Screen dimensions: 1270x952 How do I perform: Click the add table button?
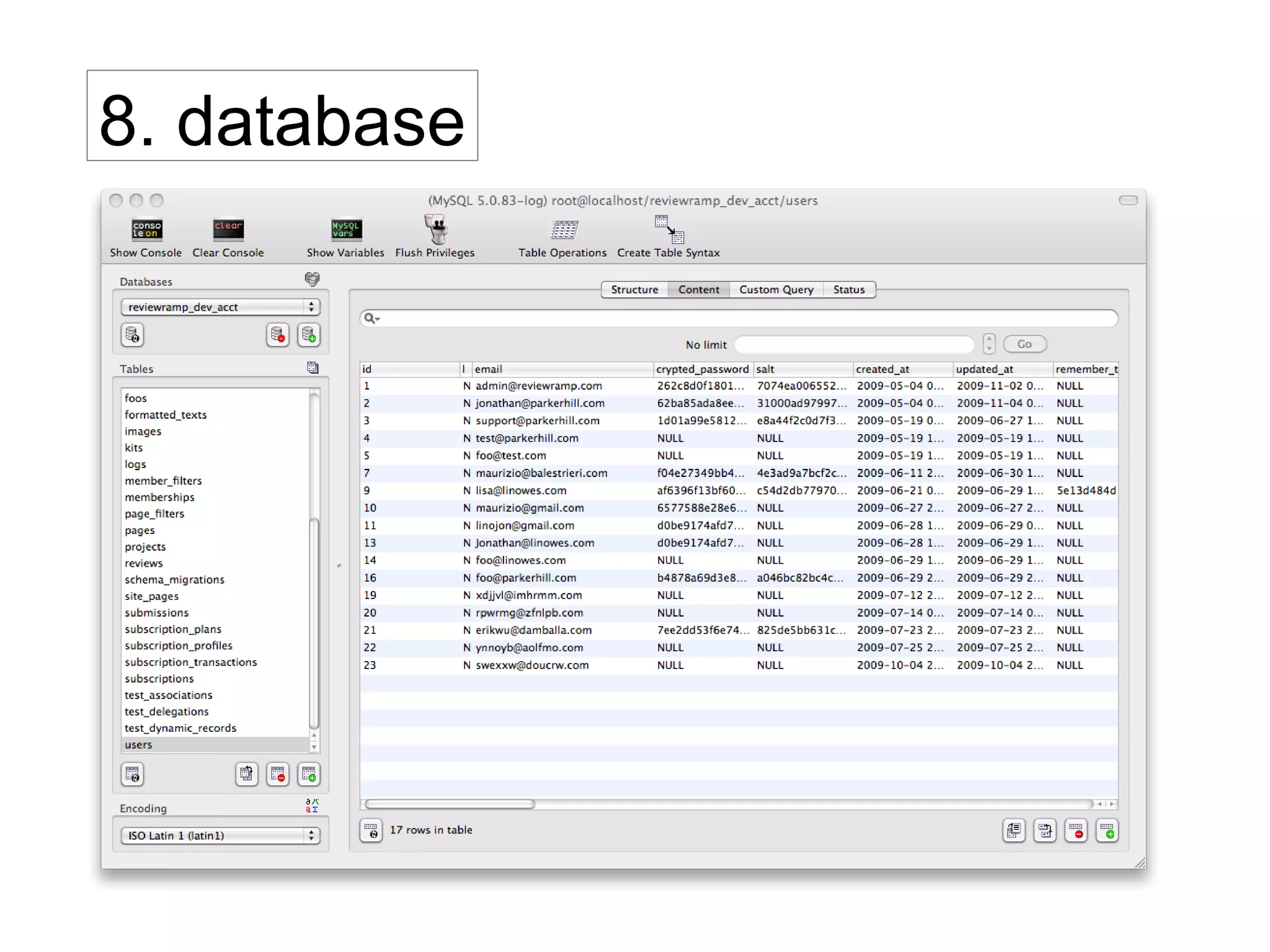coord(309,774)
